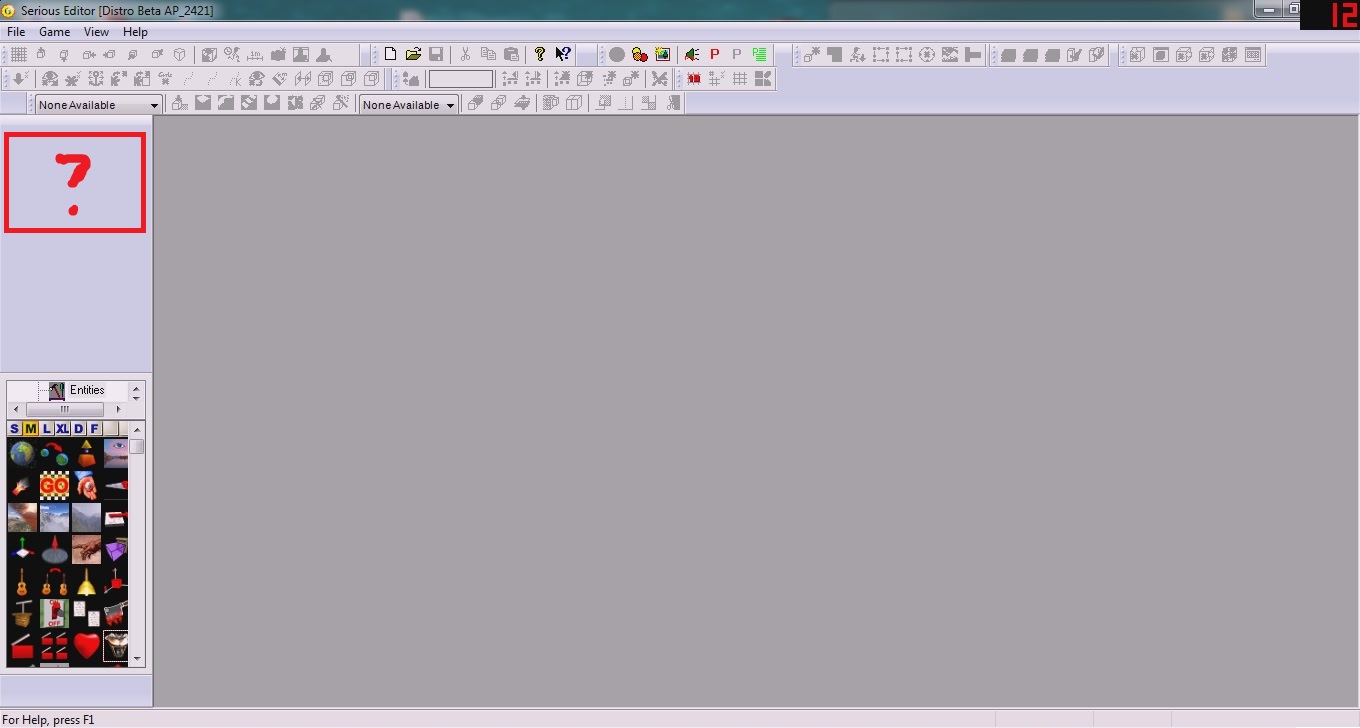Click the empty toolbar text input field

(x=461, y=79)
